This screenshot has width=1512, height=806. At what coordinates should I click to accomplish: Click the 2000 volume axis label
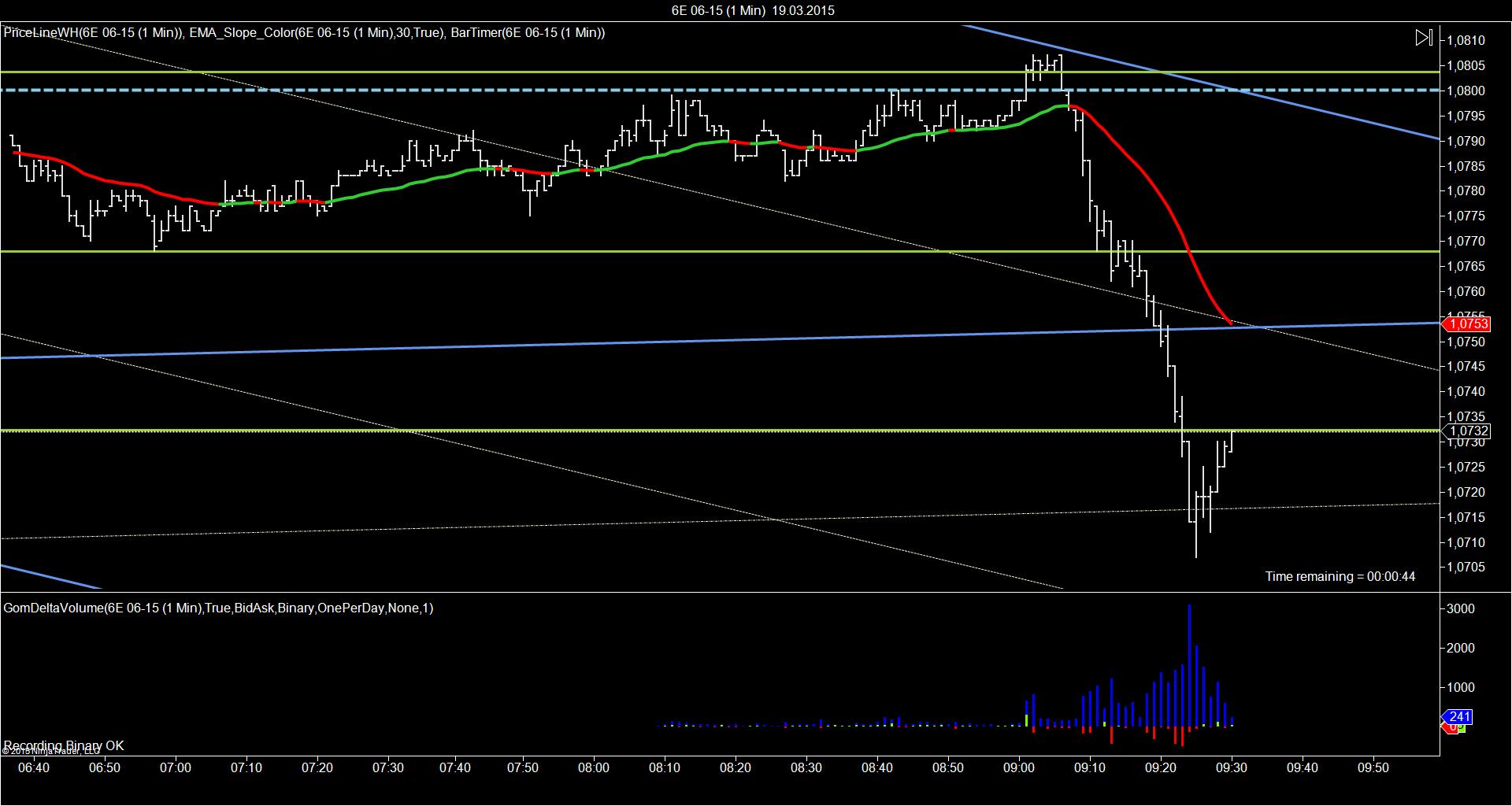[1461, 649]
